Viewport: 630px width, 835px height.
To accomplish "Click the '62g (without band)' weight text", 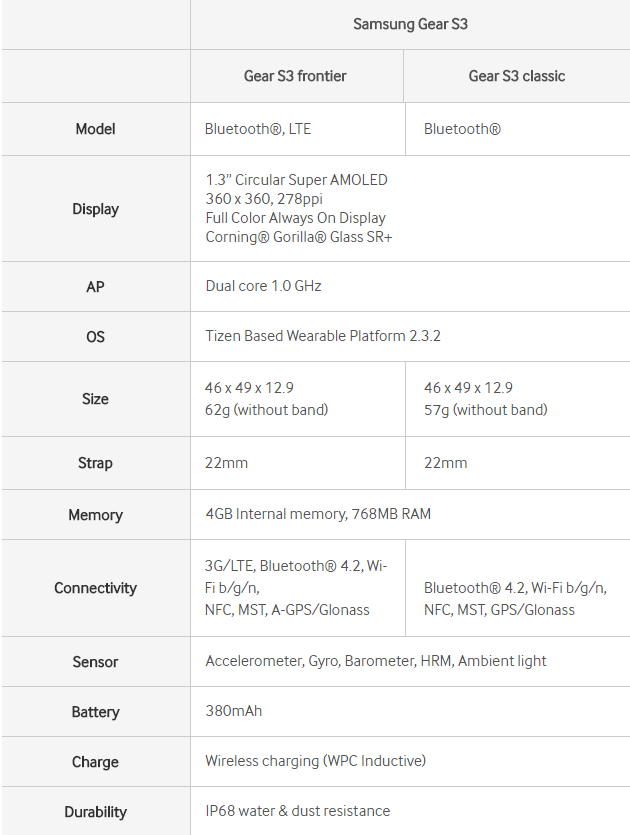I will (266, 409).
